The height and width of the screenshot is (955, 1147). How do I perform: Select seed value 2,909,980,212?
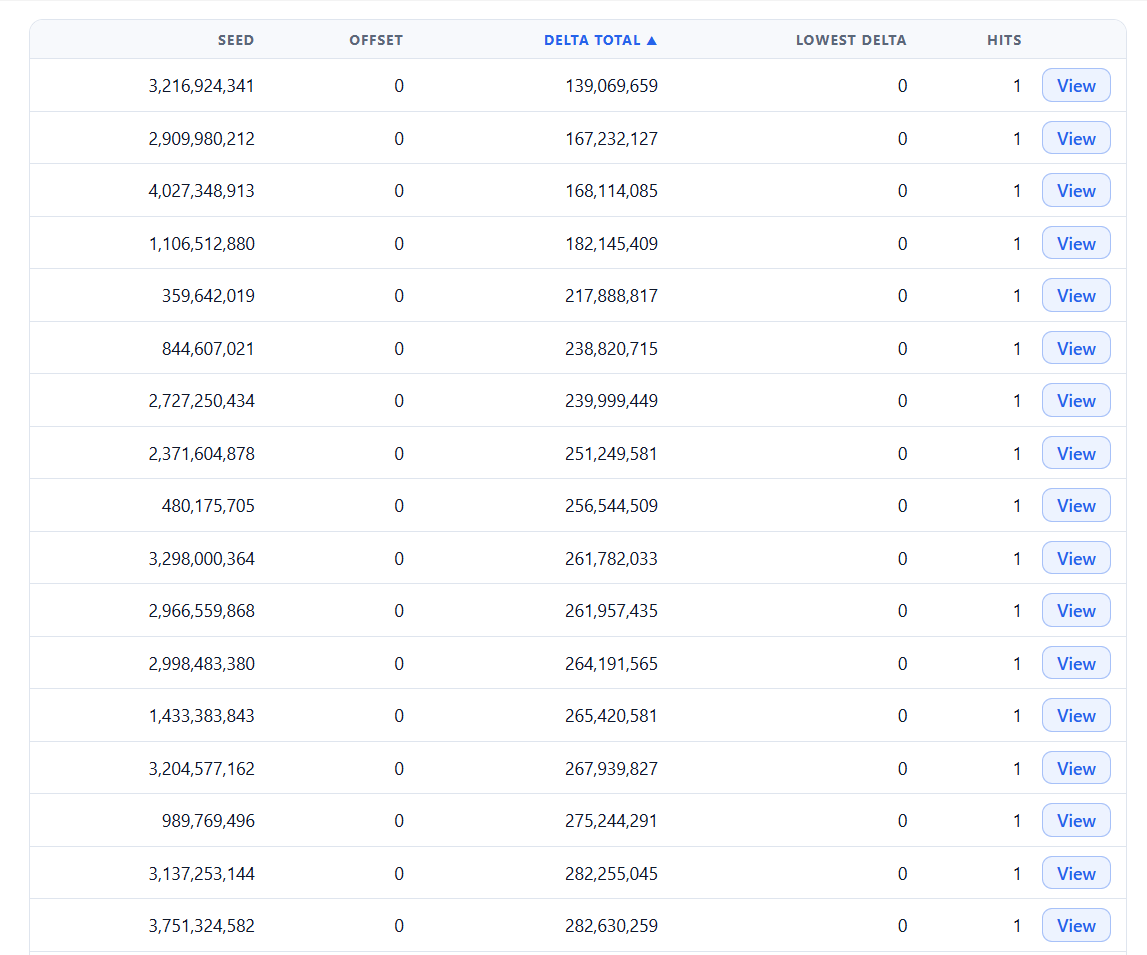click(201, 138)
